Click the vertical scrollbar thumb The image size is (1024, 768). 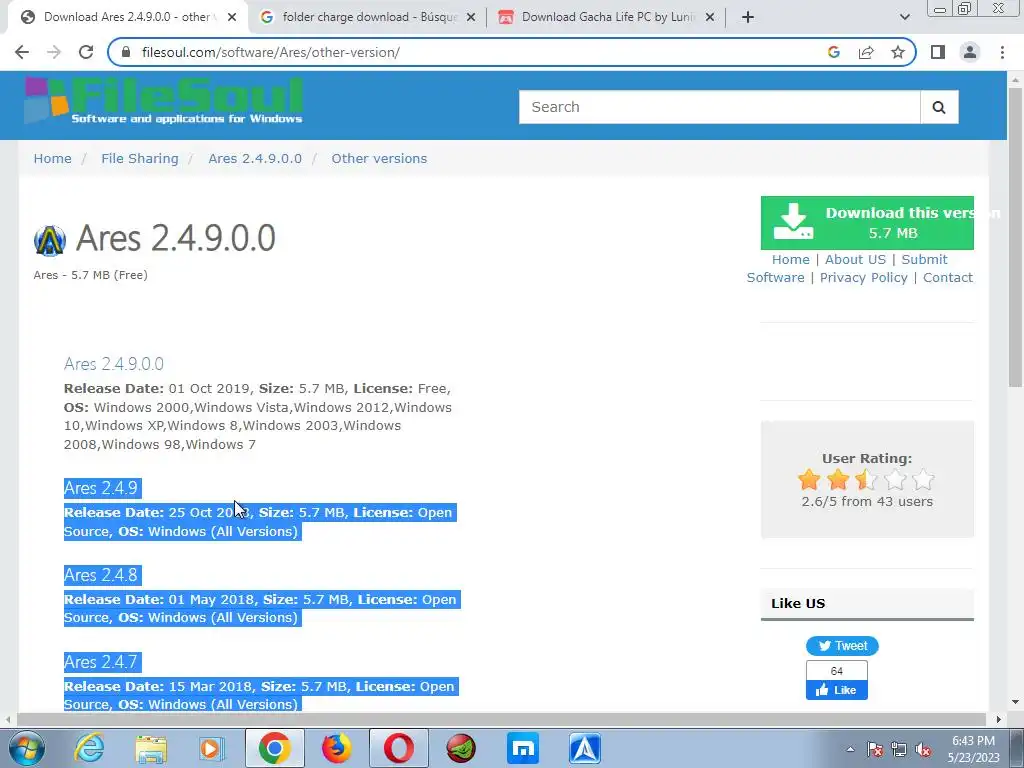click(x=1015, y=236)
